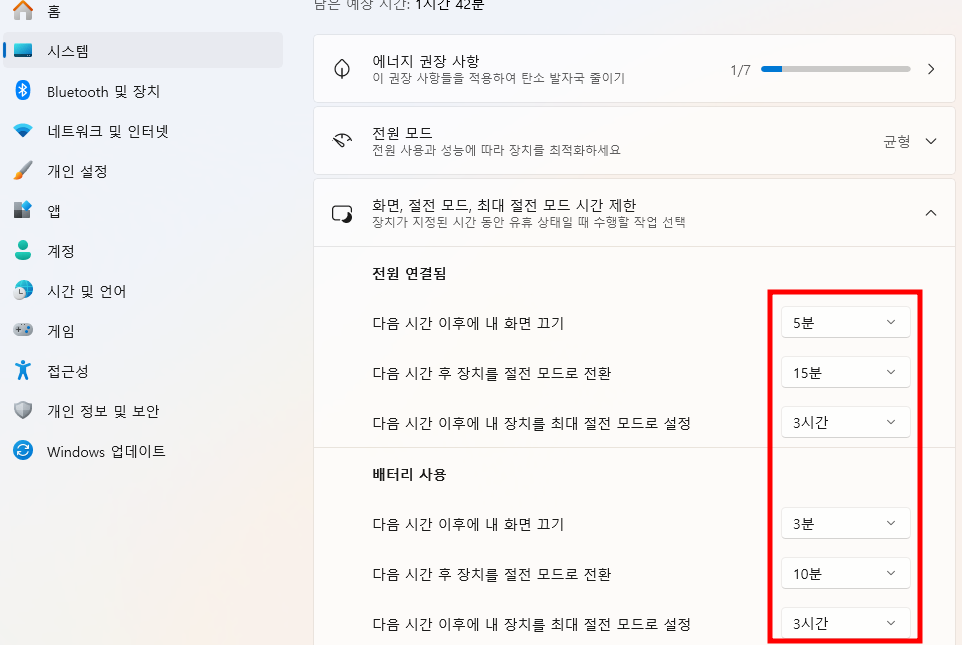Screen dimensions: 962x645
Task: Click 전원 모드 title text
Action: [x=402, y=133]
